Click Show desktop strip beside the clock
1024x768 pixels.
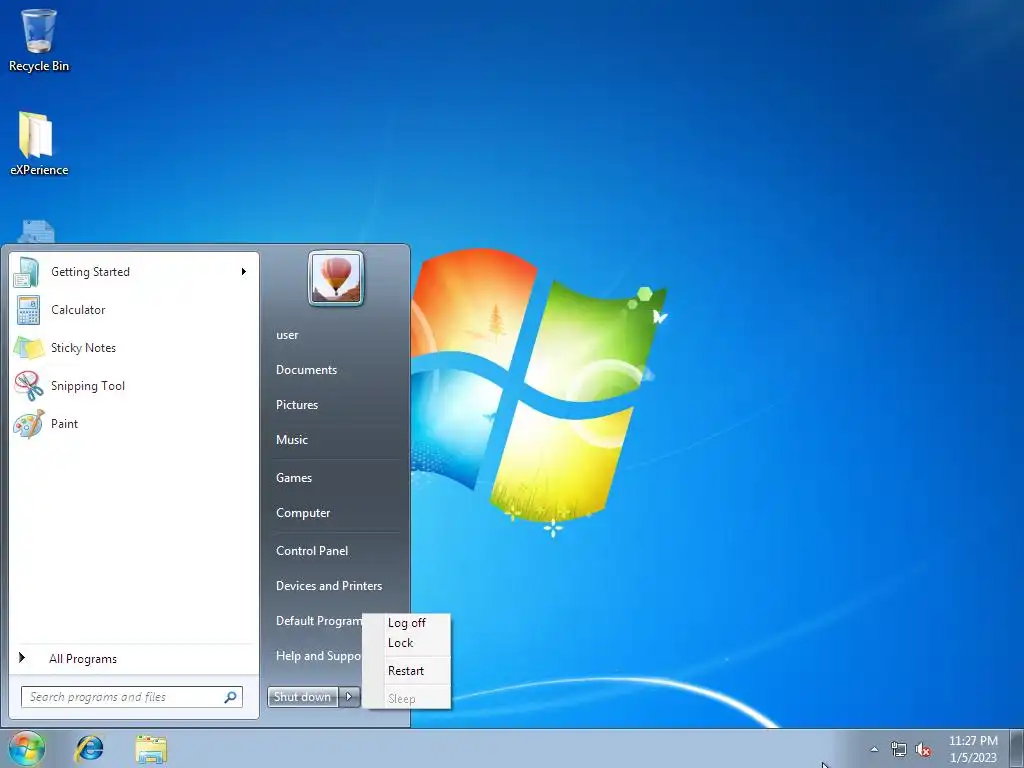[1016, 749]
